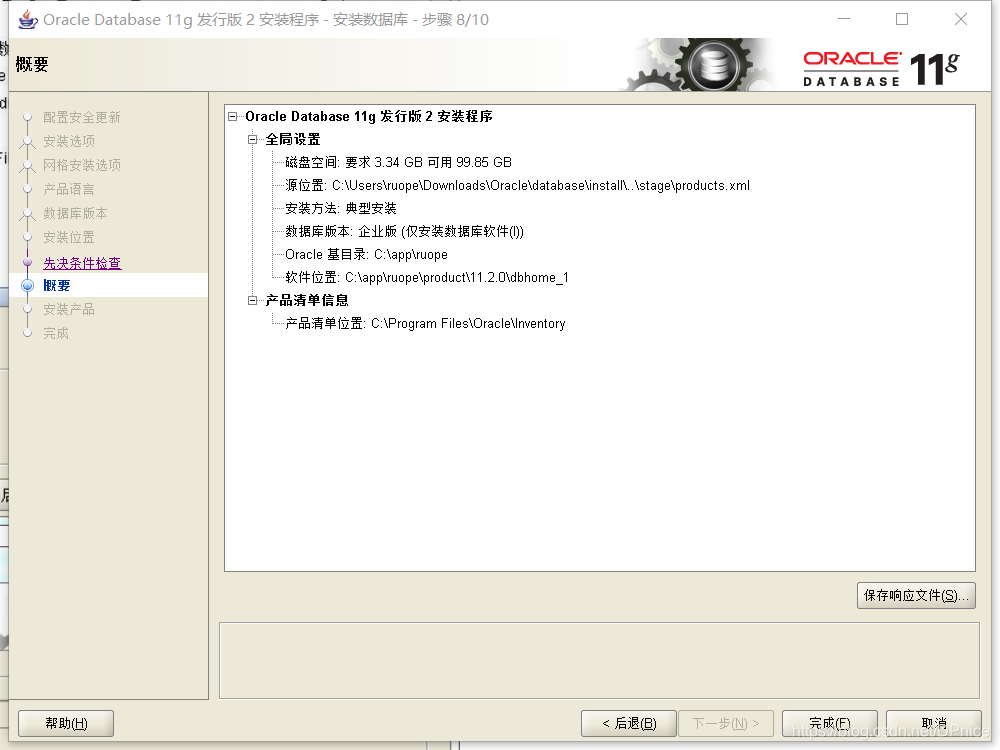Select the 数据库版本: 企业版 row

(x=404, y=232)
